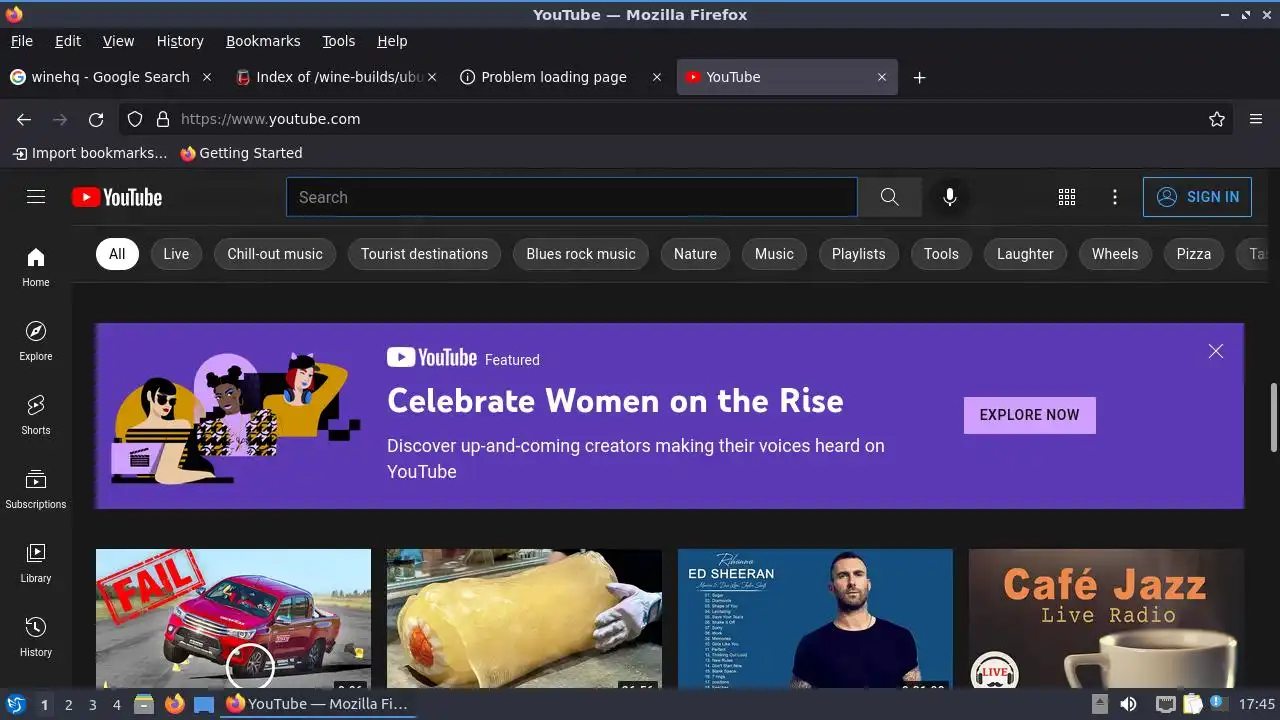Open the Ed Sheeran playlist video thumbnail
The image size is (1280, 720).
[815, 618]
